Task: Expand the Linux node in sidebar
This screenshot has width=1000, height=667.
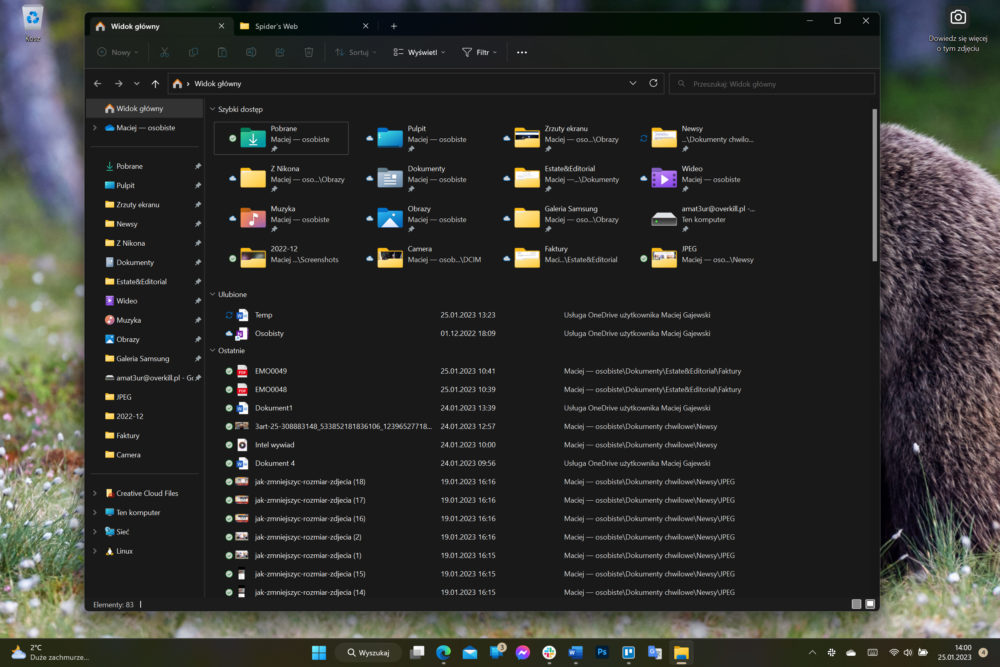Action: click(x=95, y=551)
